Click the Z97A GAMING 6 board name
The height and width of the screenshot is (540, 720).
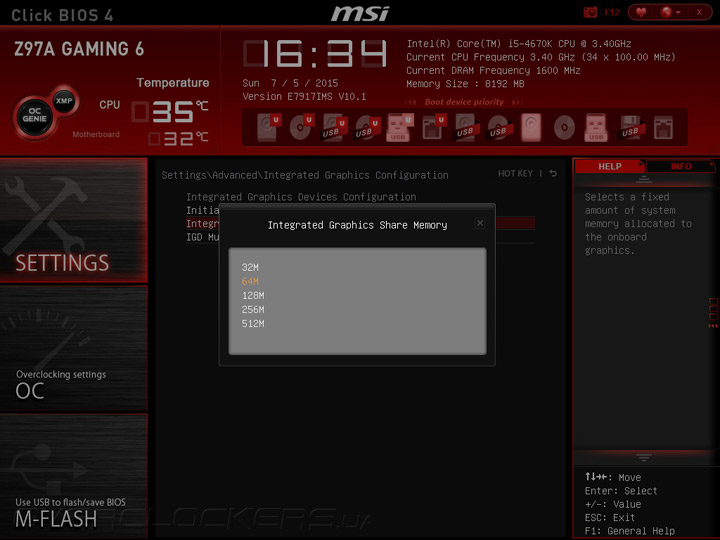[79, 49]
